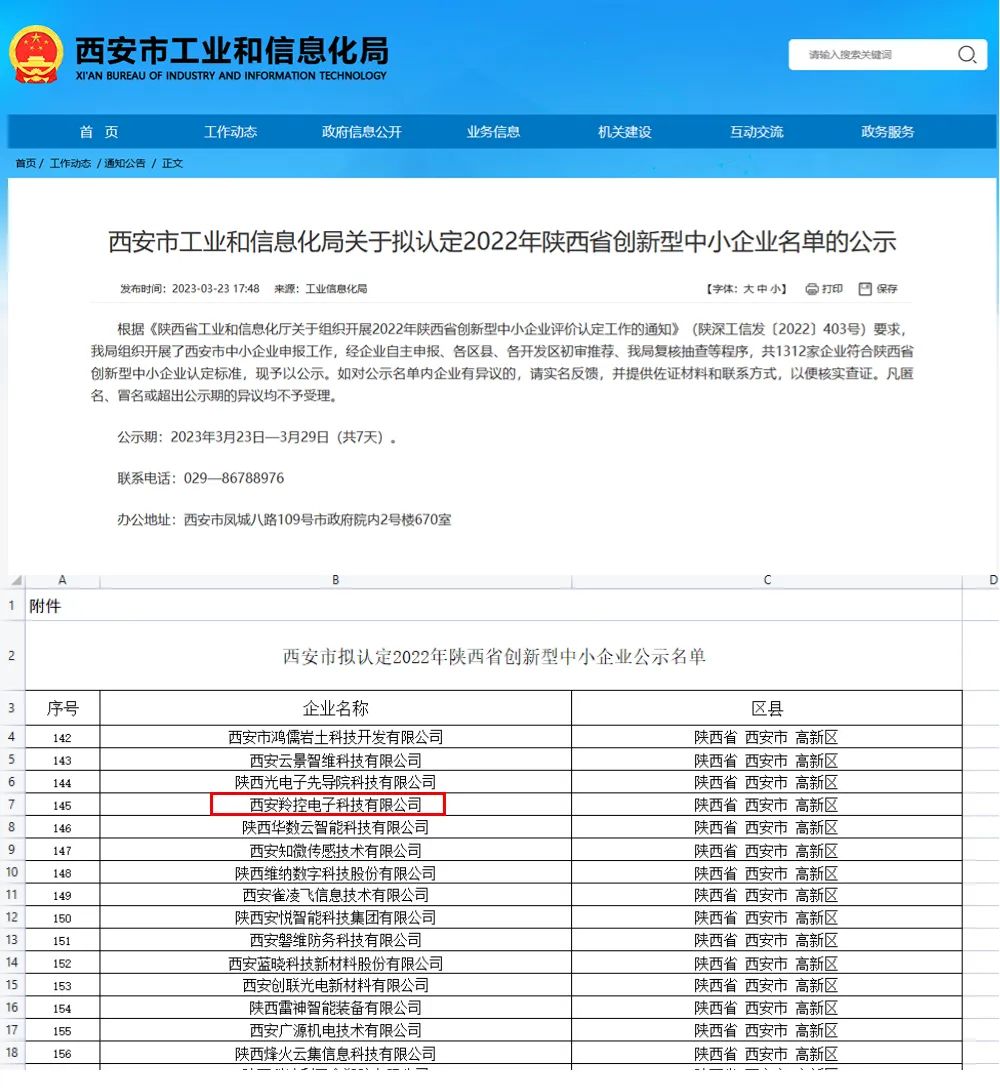Viewport: 1000px width, 1090px height.
Task: Click the save icon (保存)
Action: (x=865, y=289)
